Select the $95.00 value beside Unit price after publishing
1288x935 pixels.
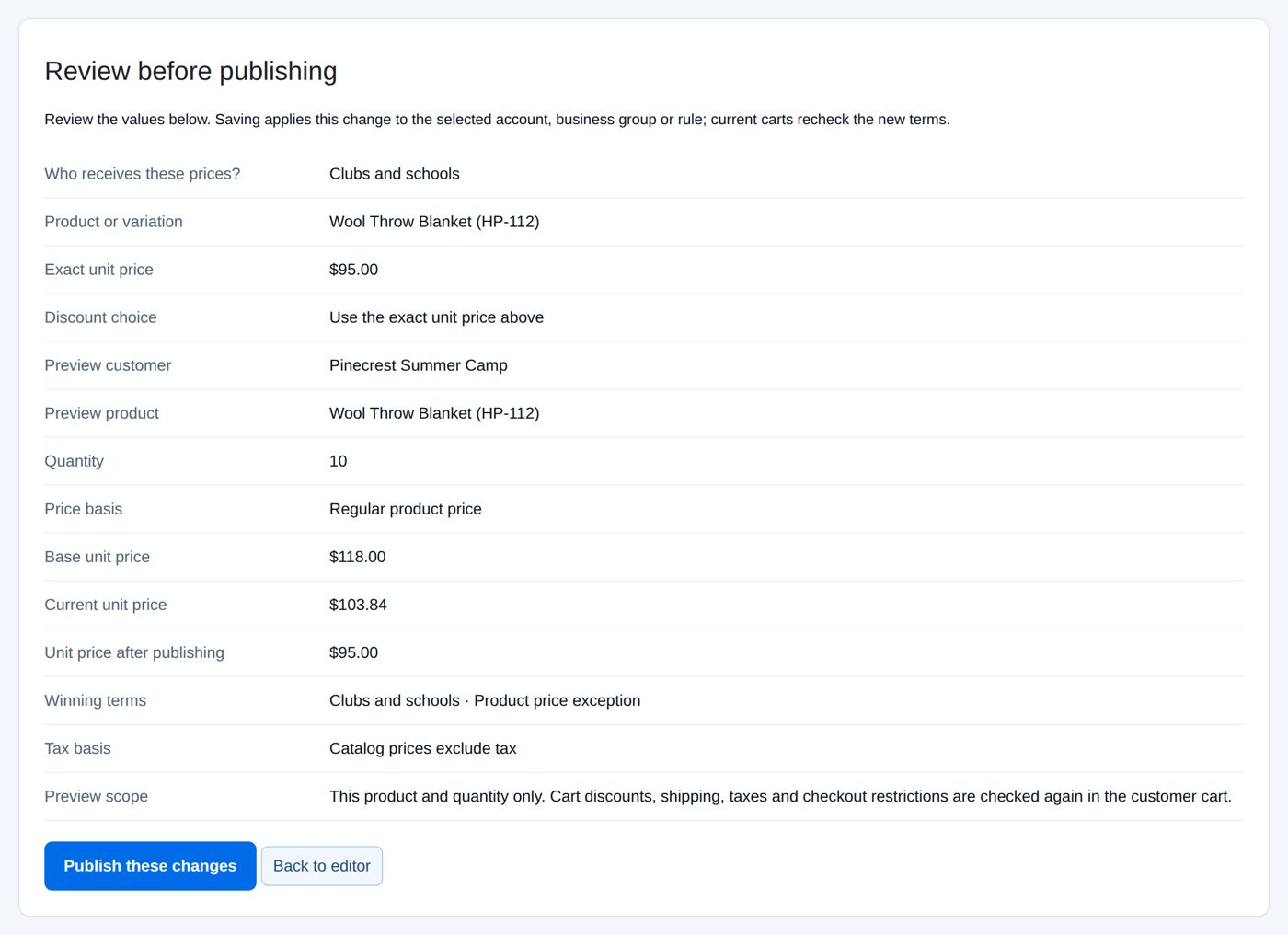(x=354, y=652)
